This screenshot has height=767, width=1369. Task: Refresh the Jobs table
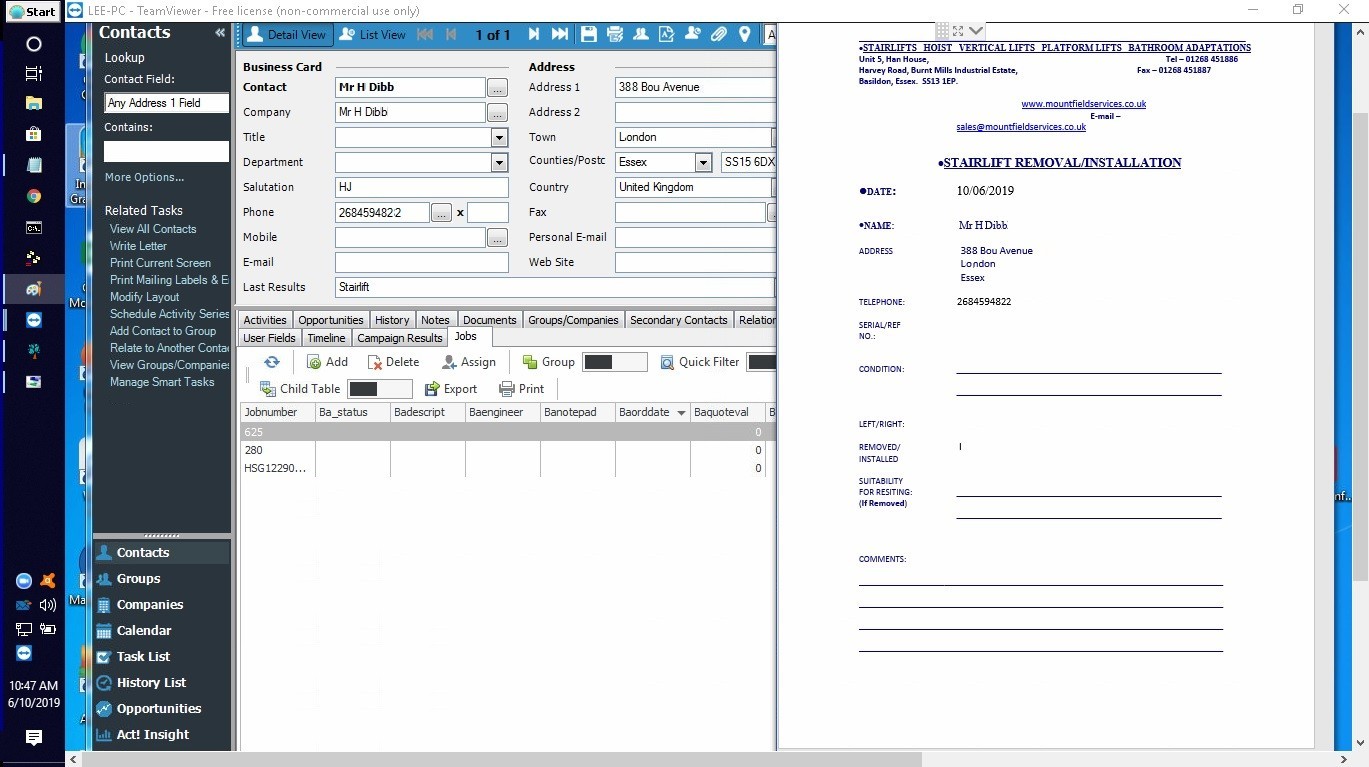tap(271, 362)
